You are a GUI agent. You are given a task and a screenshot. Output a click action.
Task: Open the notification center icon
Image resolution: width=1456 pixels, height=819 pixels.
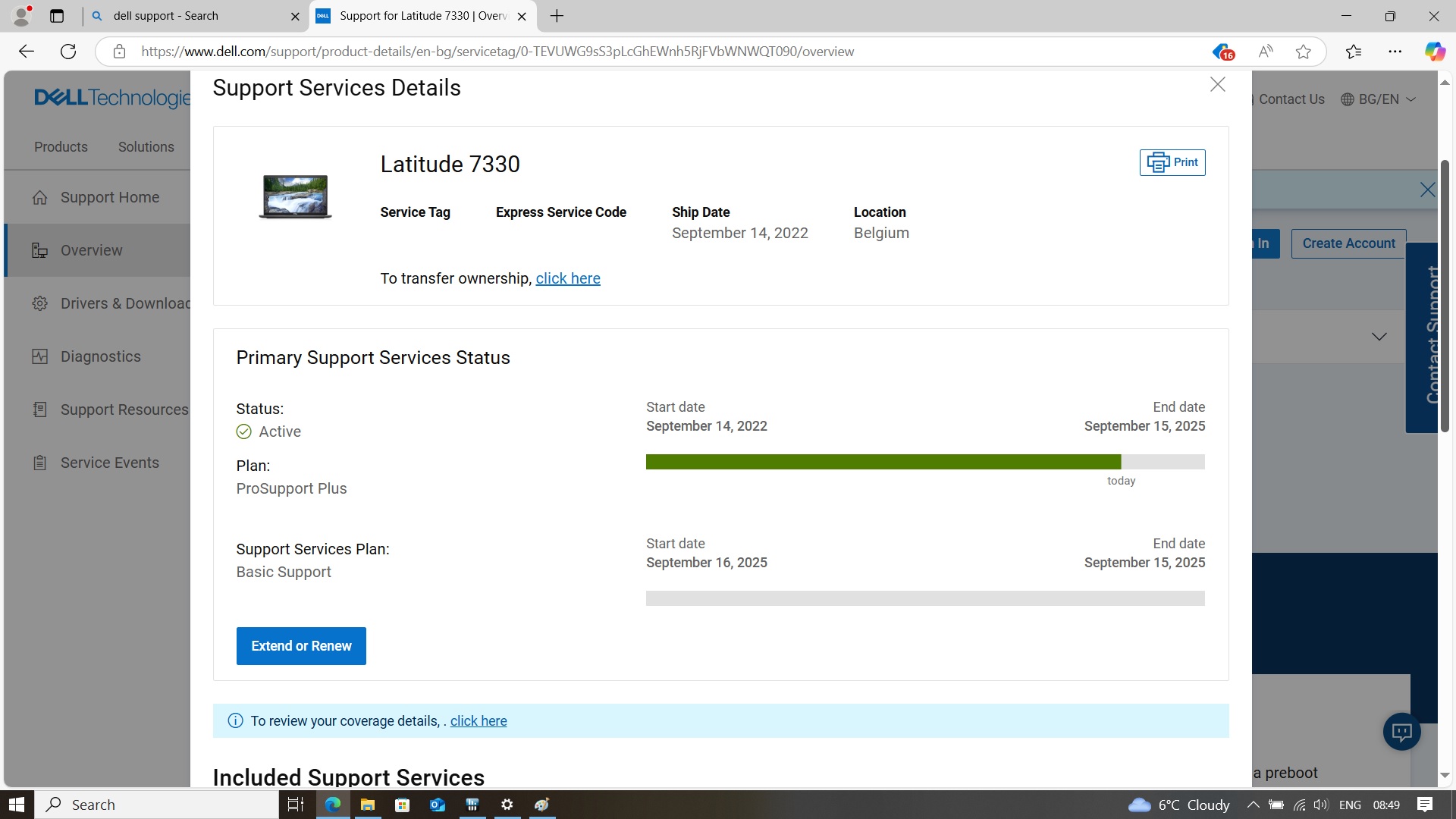point(1425,805)
